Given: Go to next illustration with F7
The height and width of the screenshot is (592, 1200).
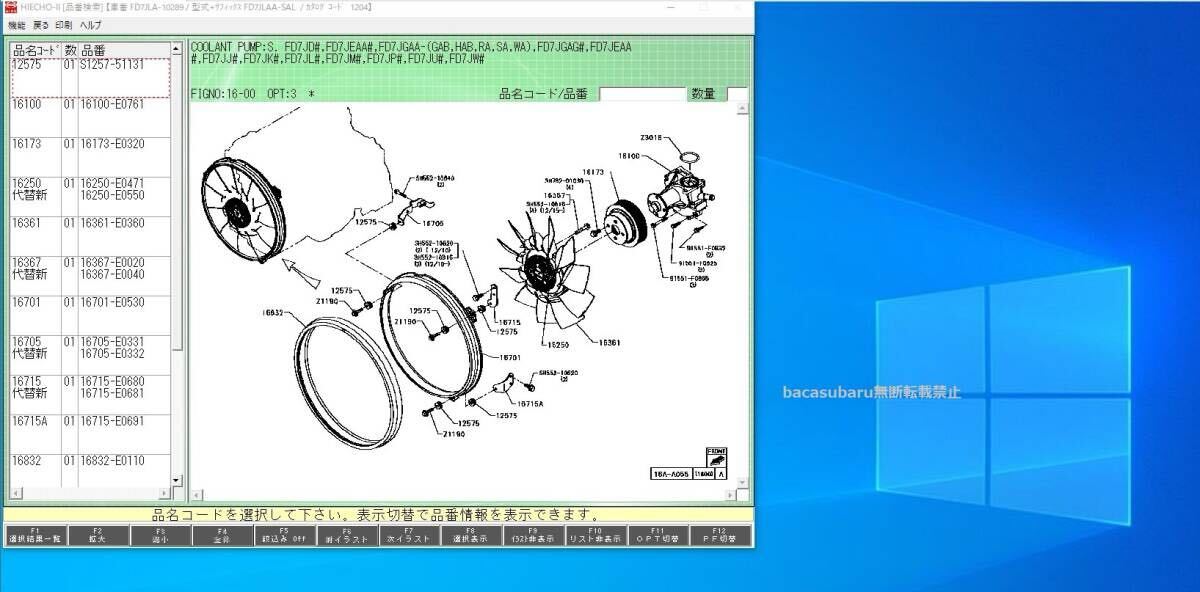Looking at the screenshot, I should point(409,535).
